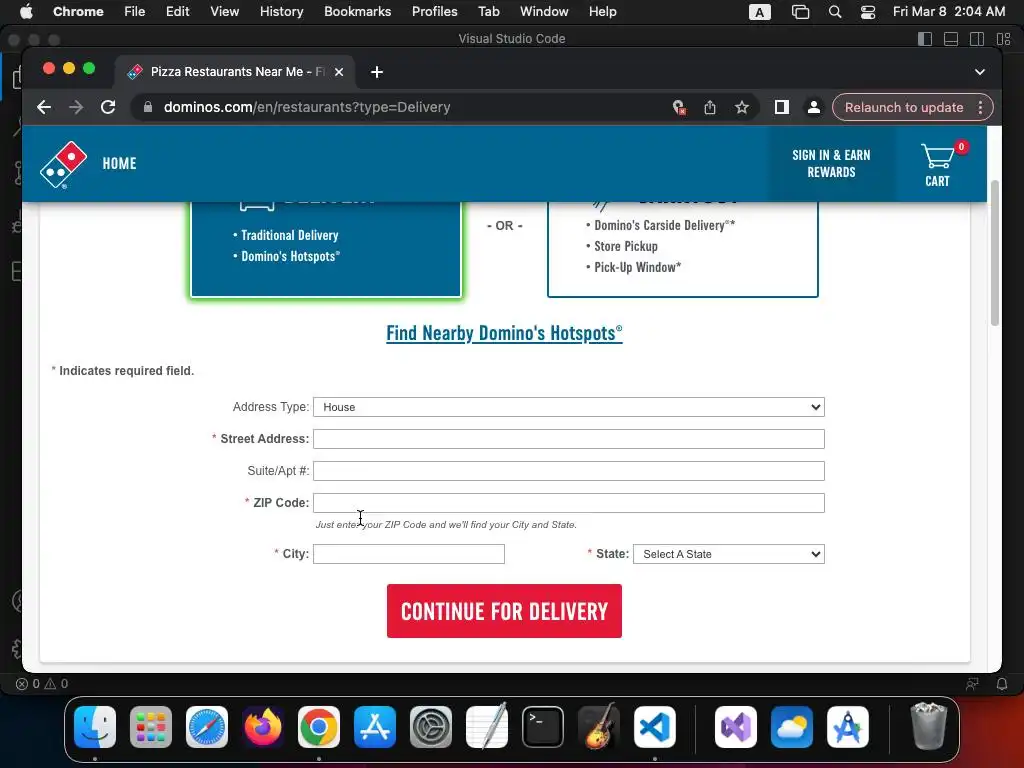Open Chrome three-dot menu
1024x768 pixels.
tap(980, 107)
